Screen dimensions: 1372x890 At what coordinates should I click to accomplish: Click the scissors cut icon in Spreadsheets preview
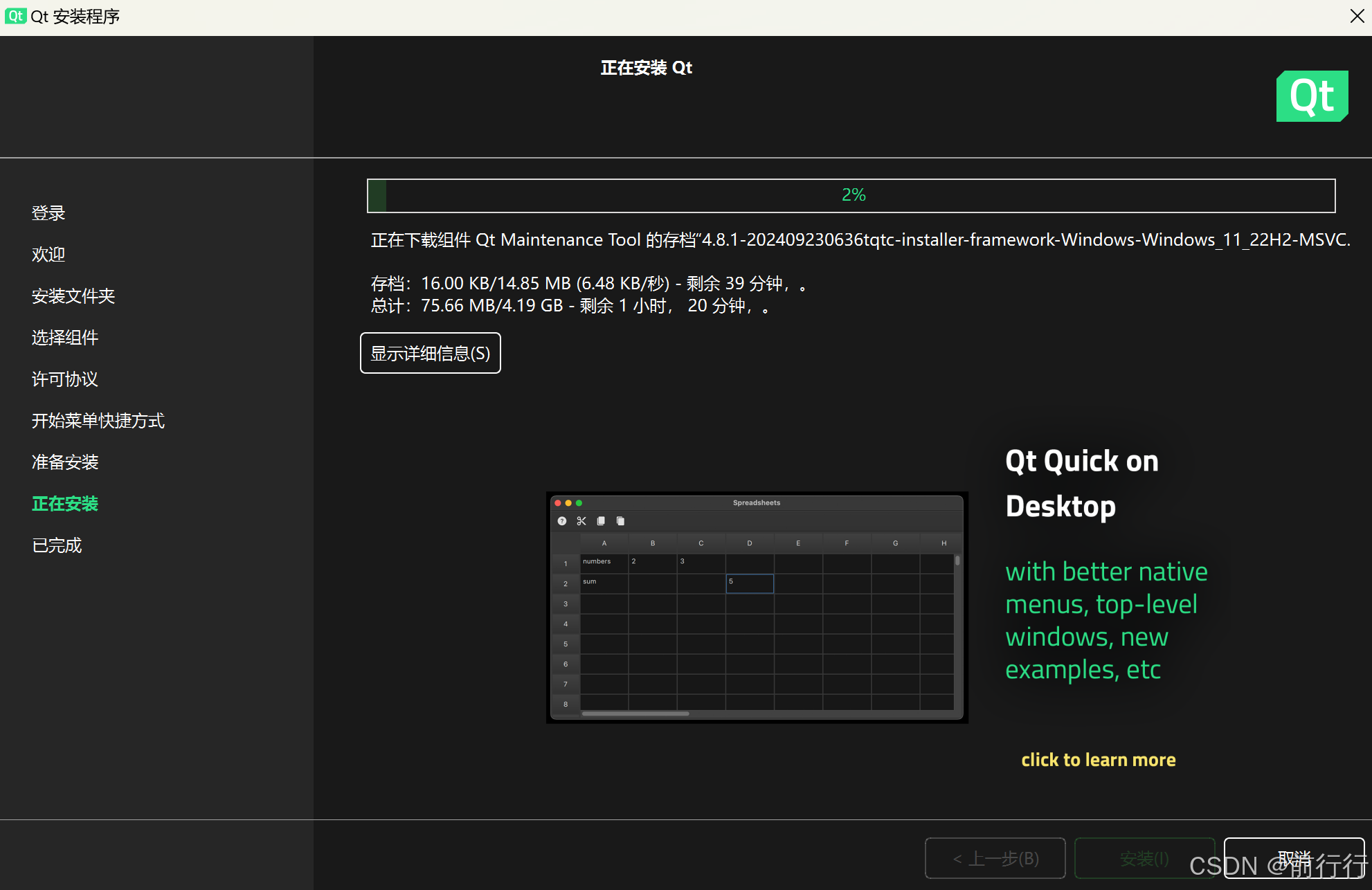pyautogui.click(x=581, y=521)
